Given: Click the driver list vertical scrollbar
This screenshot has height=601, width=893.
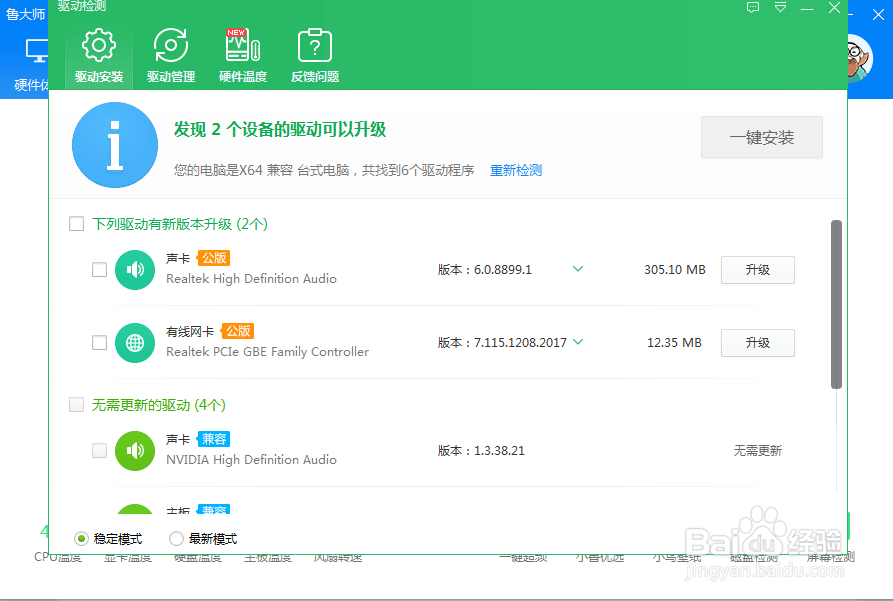Looking at the screenshot, I should (x=836, y=304).
